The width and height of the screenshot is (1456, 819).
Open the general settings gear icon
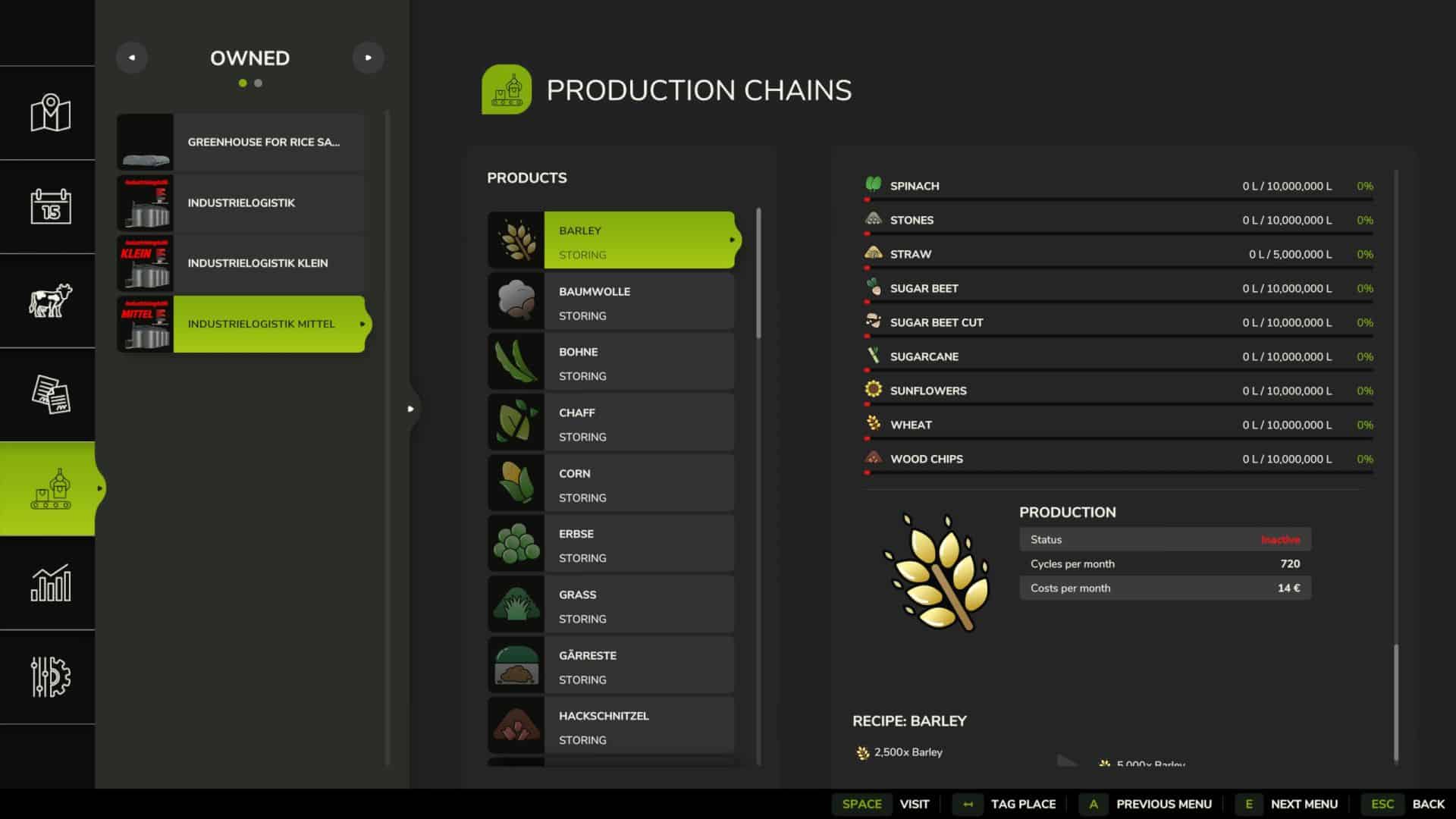click(x=50, y=676)
